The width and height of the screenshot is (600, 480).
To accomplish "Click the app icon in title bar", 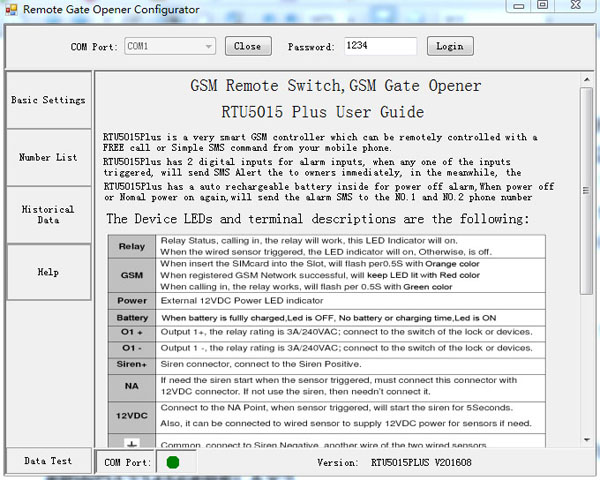I will [x=11, y=9].
